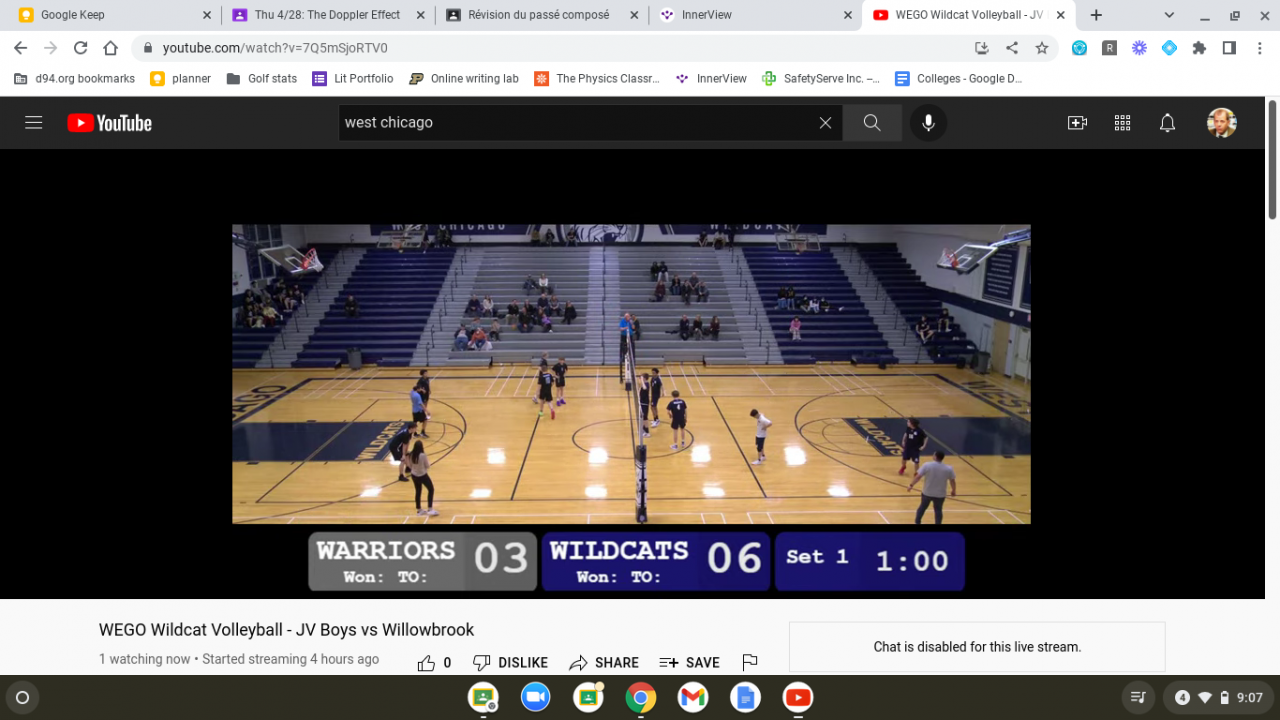Close the Doppler Effect tab
The image size is (1280, 720).
pos(421,15)
